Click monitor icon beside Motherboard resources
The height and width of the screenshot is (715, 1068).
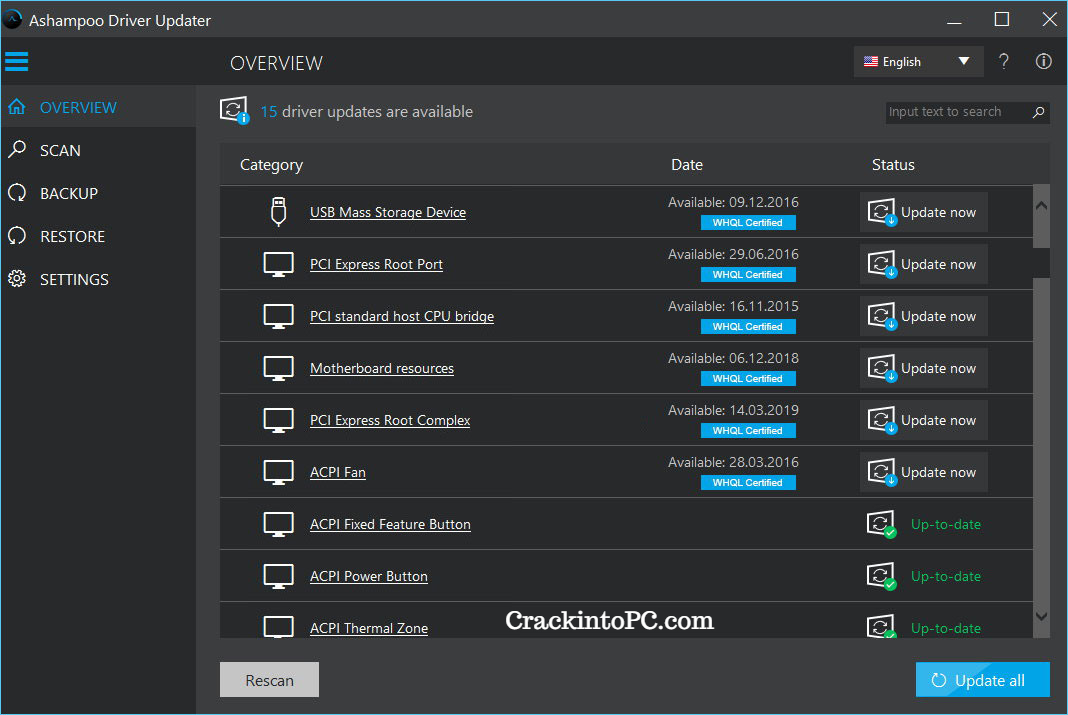click(278, 368)
